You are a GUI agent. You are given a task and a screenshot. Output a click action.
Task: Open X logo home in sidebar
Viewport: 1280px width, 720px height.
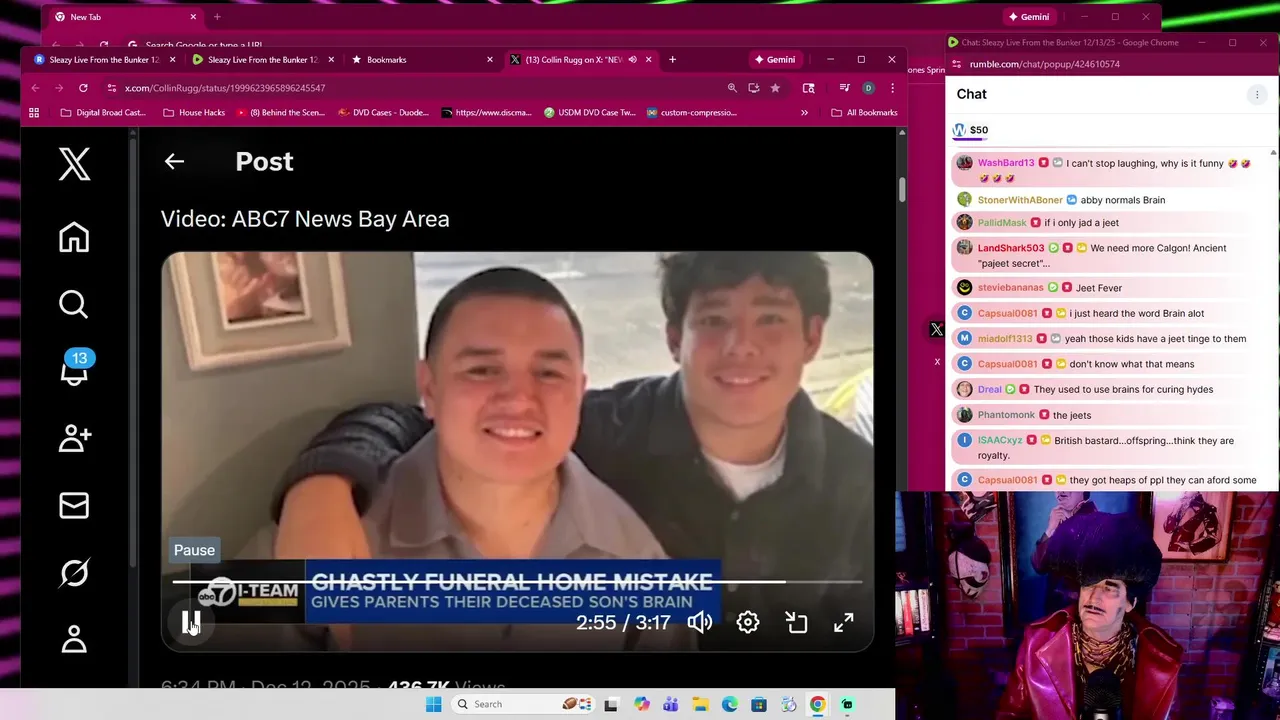(74, 164)
